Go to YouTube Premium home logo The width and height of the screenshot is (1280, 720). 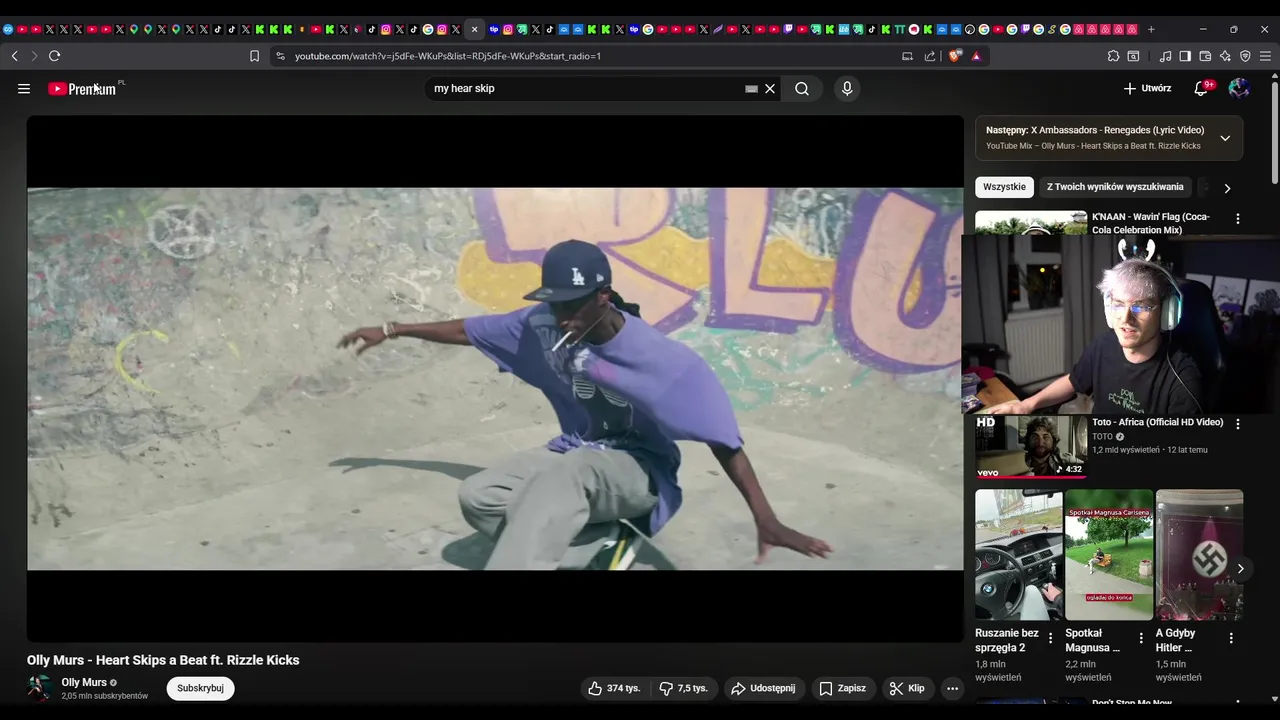(x=82, y=89)
